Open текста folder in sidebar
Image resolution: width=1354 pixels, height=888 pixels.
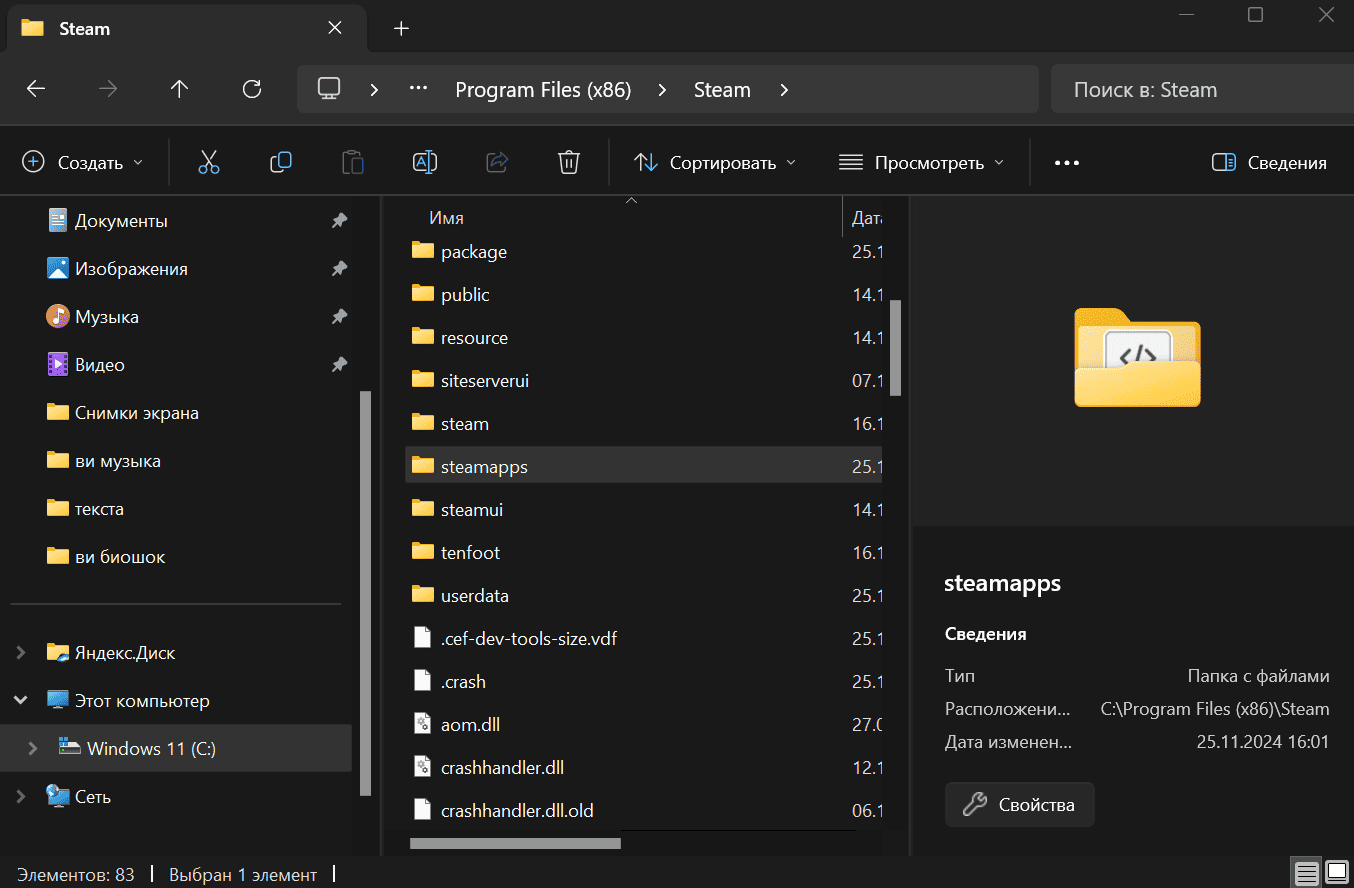click(99, 508)
